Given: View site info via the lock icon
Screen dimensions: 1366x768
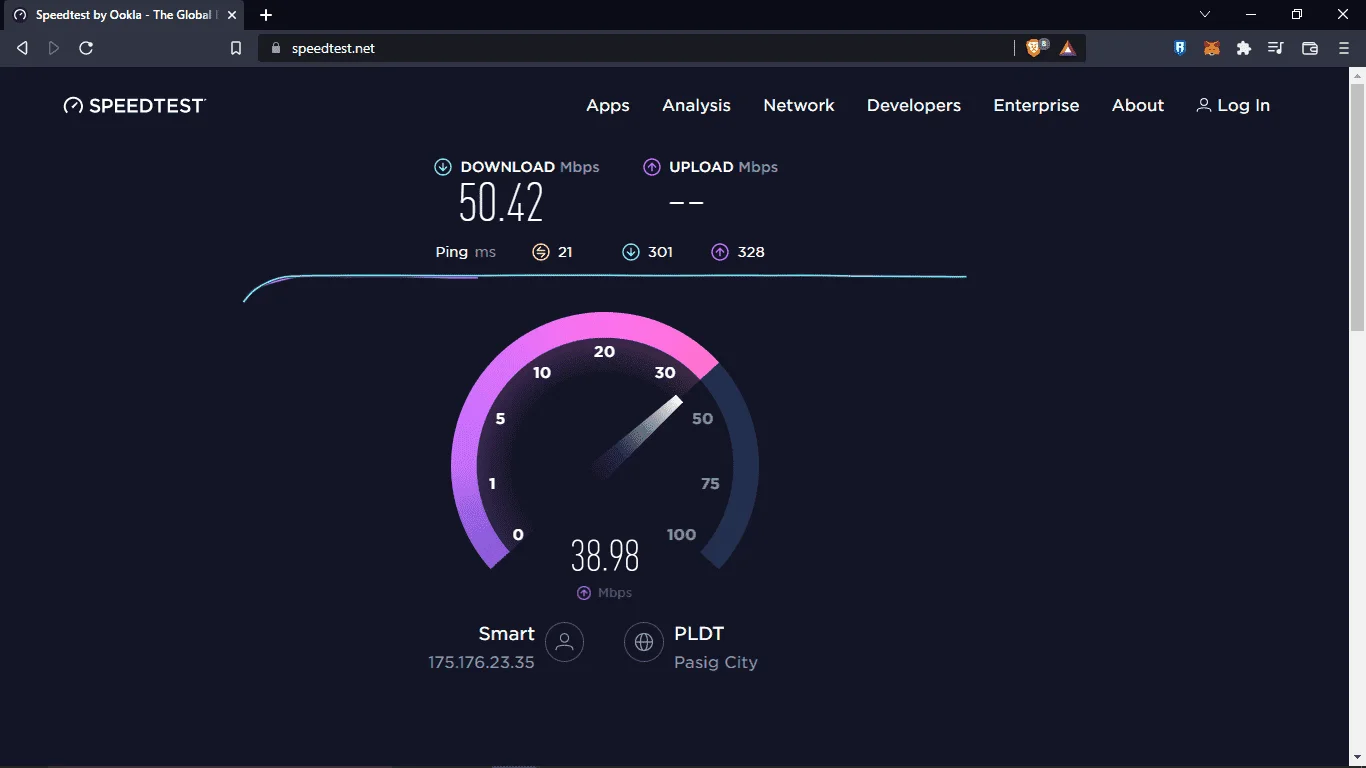Looking at the screenshot, I should (x=276, y=48).
